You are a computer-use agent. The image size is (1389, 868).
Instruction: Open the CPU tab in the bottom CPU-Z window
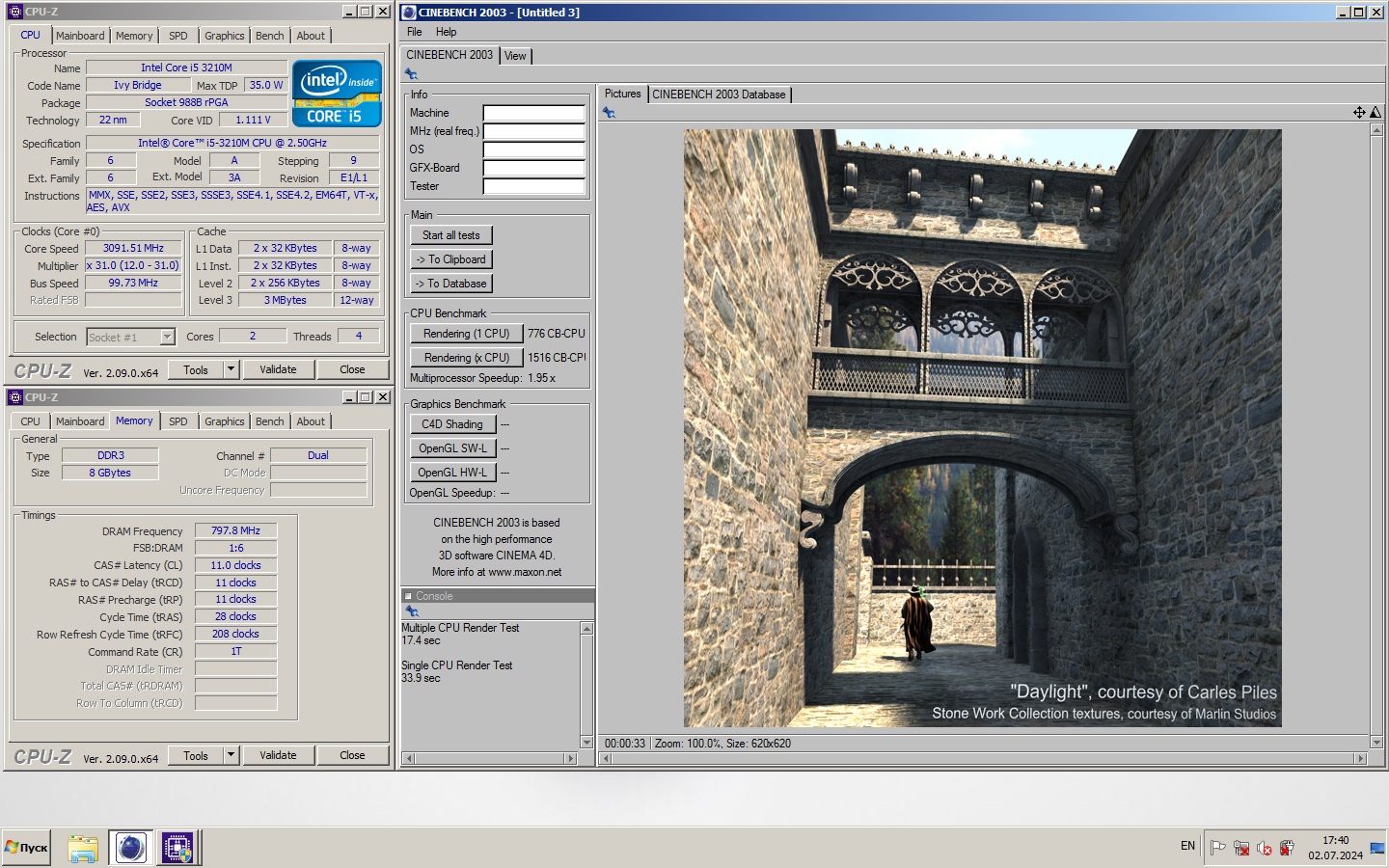[x=31, y=421]
